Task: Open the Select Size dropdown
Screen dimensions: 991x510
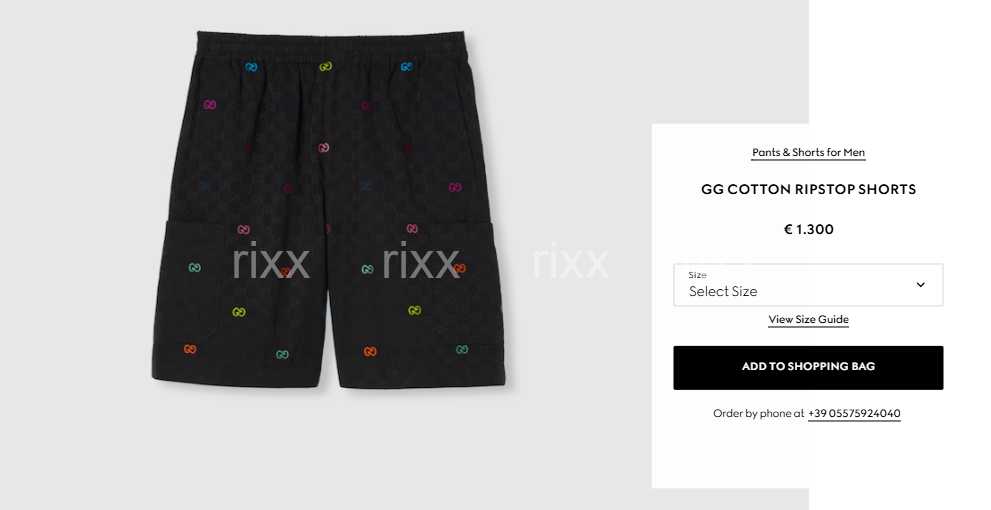Action: pyautogui.click(x=808, y=285)
